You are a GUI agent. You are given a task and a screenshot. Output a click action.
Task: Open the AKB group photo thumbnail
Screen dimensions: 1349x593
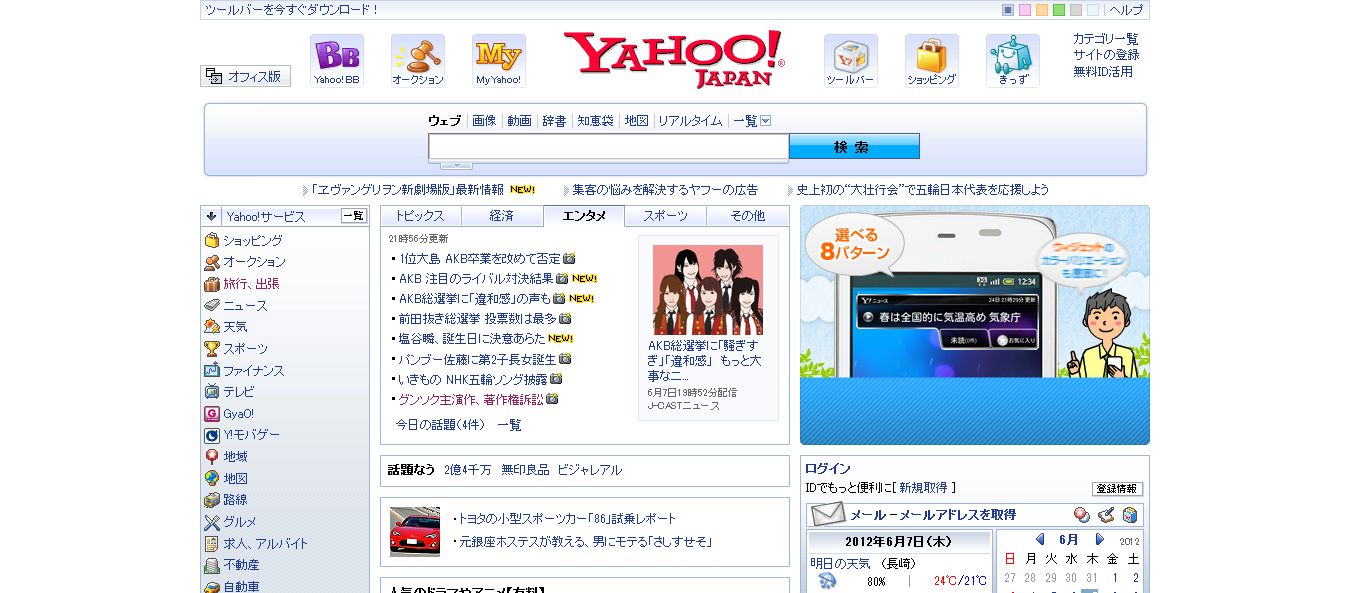pyautogui.click(x=708, y=290)
